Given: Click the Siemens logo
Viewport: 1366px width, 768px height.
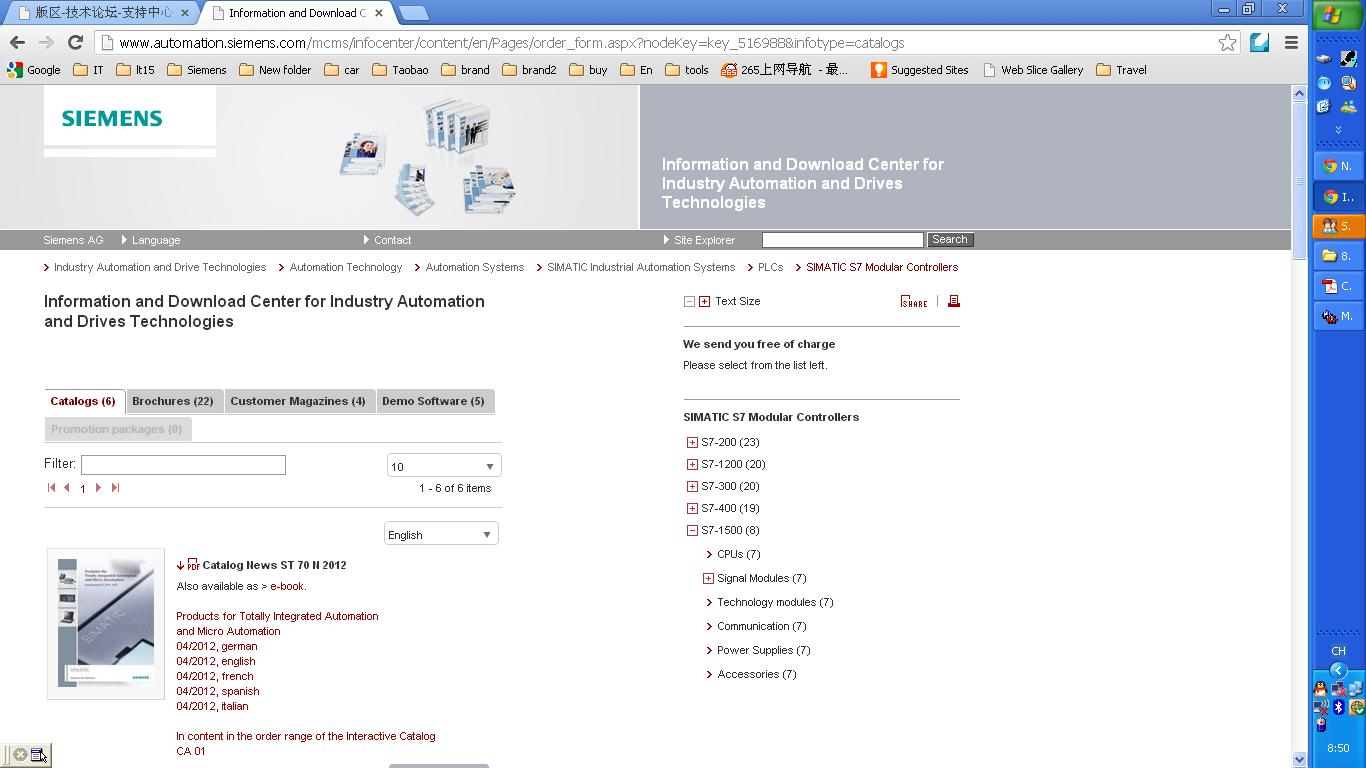Looking at the screenshot, I should (112, 118).
